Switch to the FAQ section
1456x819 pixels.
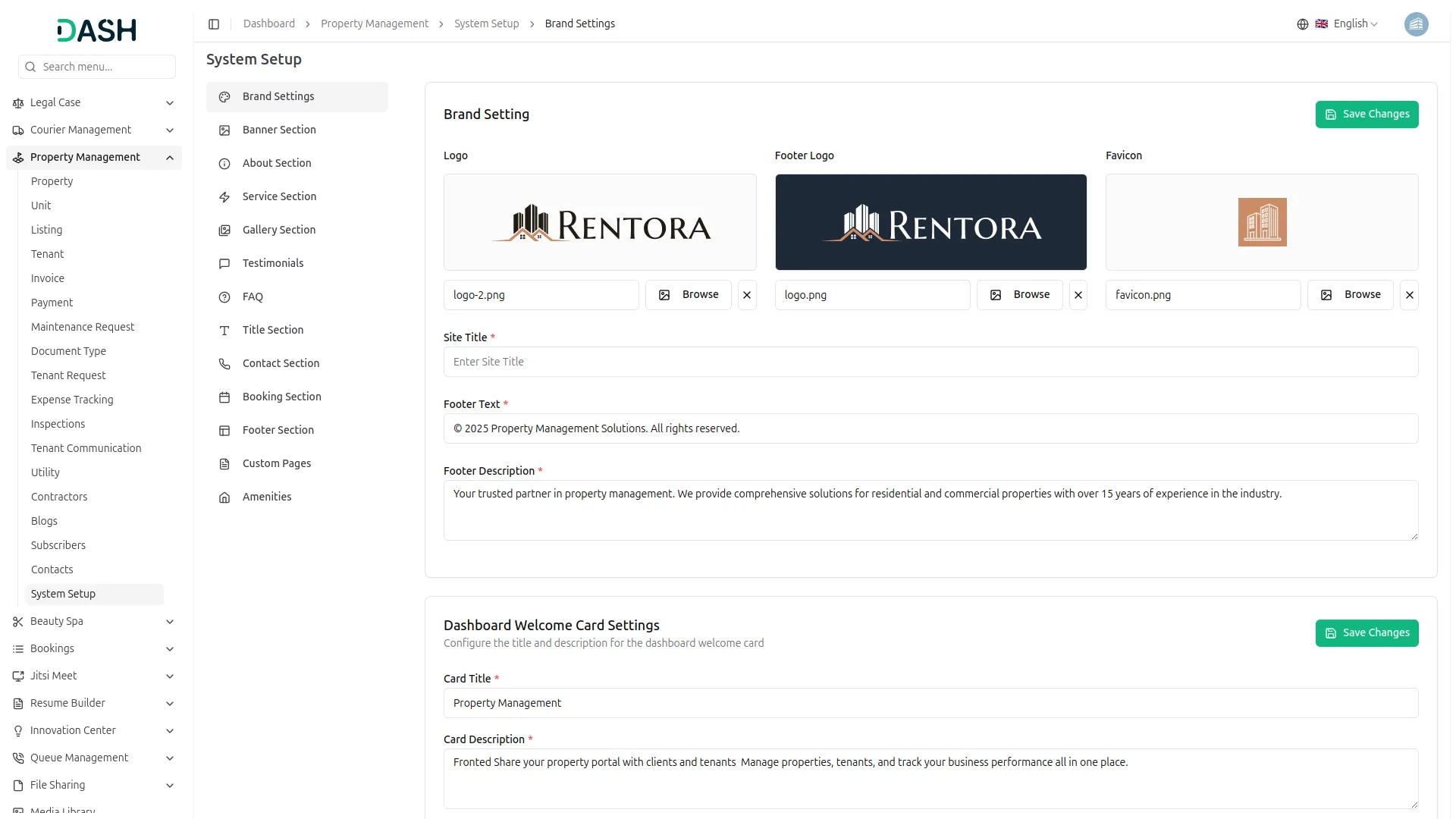[253, 297]
